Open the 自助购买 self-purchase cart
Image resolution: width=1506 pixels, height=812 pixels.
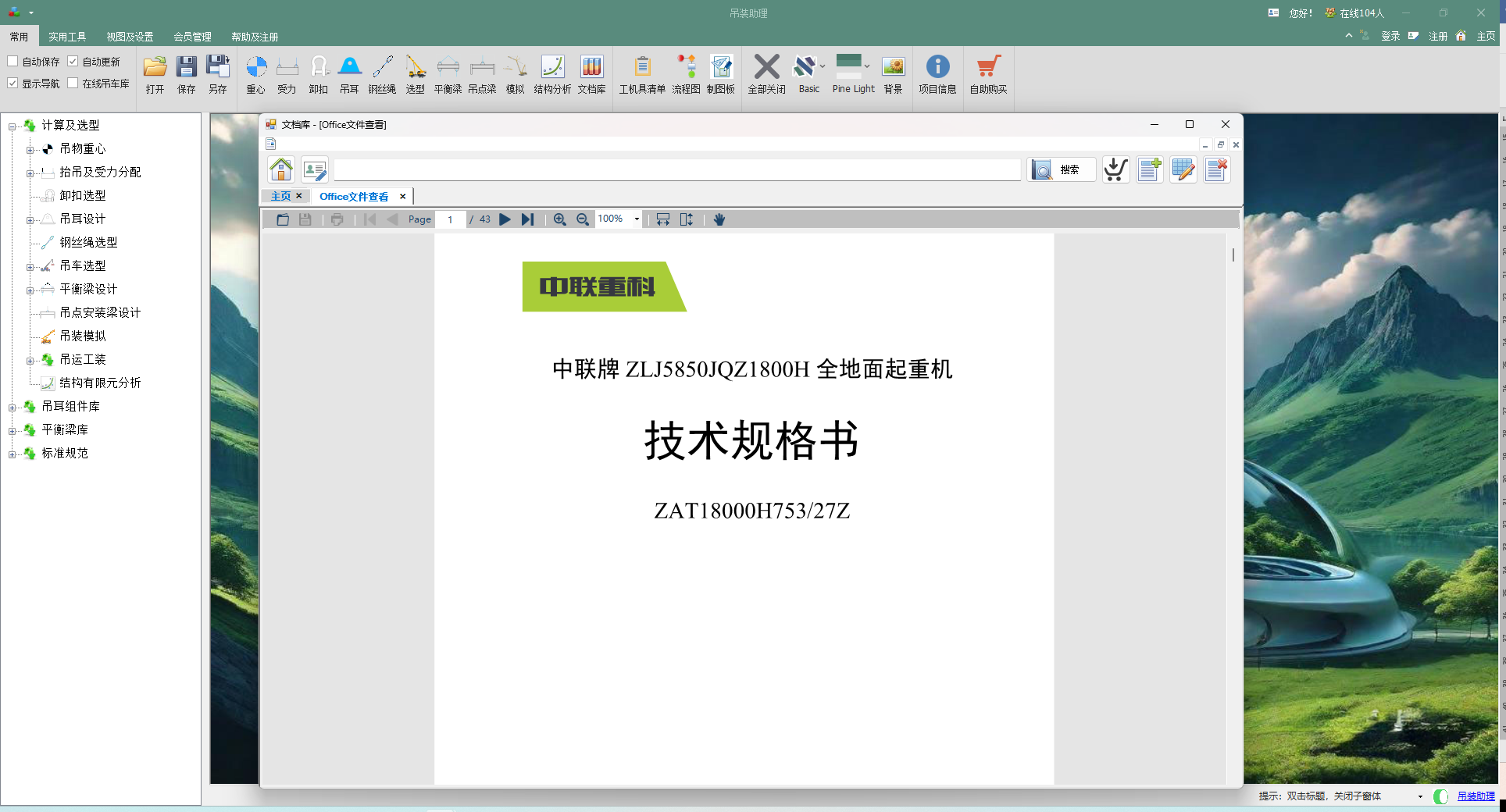(988, 75)
